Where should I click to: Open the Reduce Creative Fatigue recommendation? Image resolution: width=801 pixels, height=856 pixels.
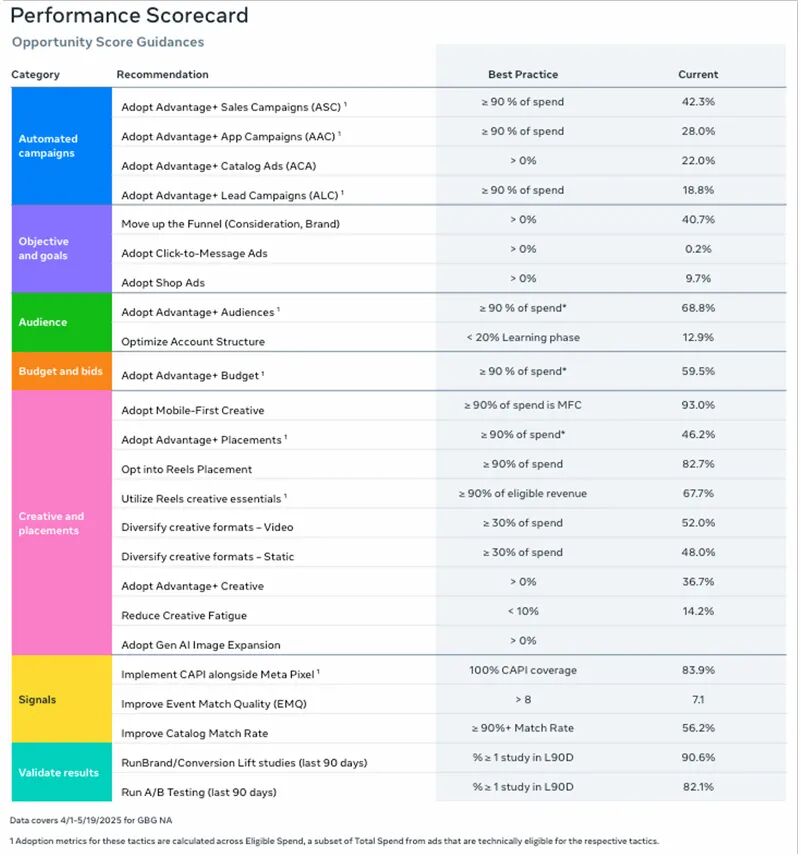184,615
